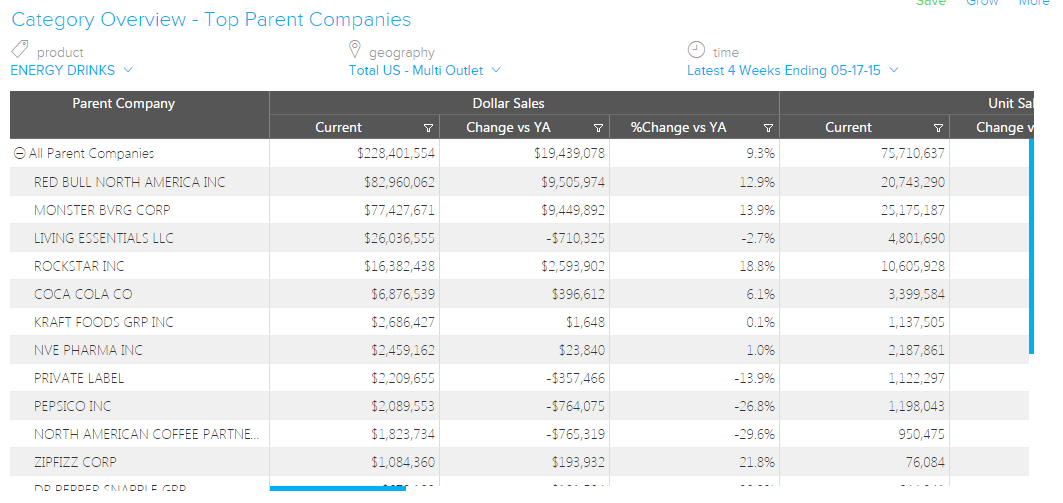
Task: Click the product tag icon
Action: pos(20,49)
